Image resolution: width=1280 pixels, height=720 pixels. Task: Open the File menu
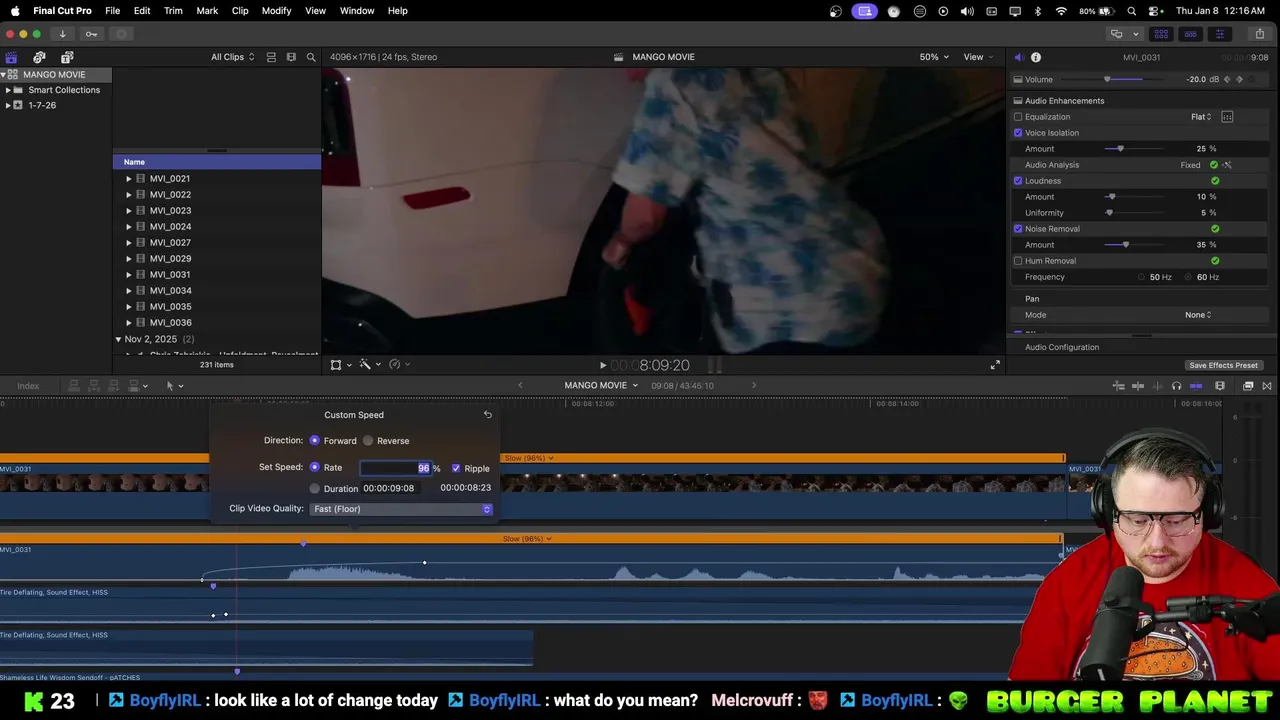coord(113,11)
